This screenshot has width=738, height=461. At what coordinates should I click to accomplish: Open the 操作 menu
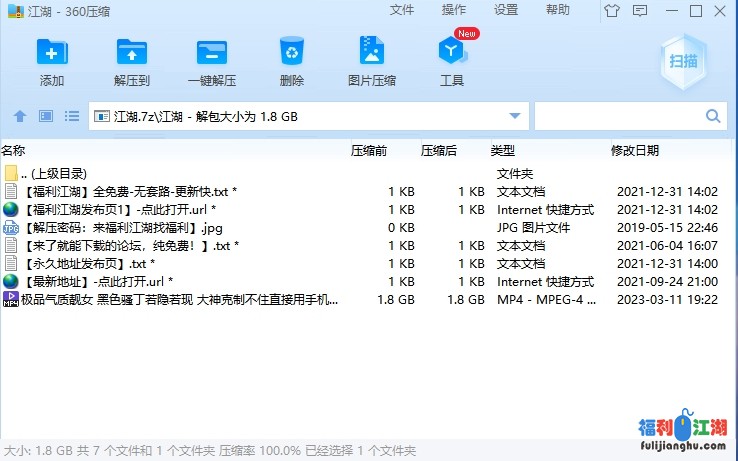pos(454,10)
